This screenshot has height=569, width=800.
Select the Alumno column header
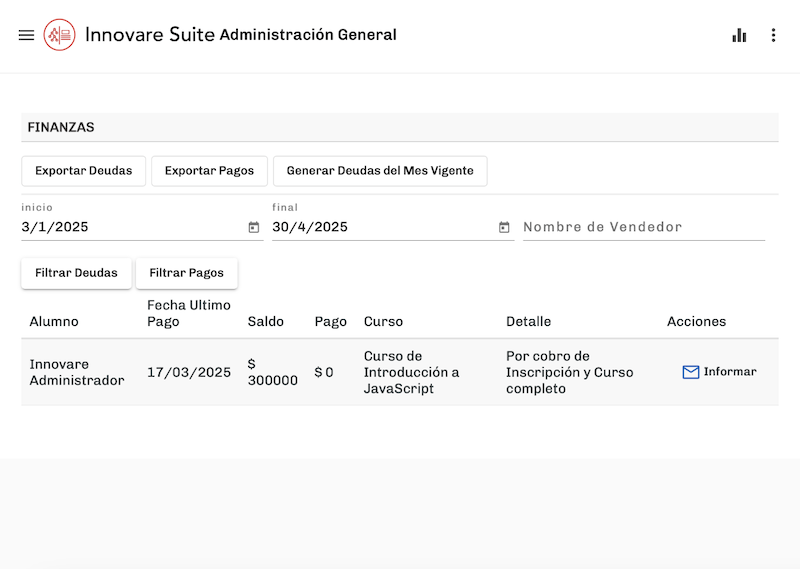tap(54, 322)
